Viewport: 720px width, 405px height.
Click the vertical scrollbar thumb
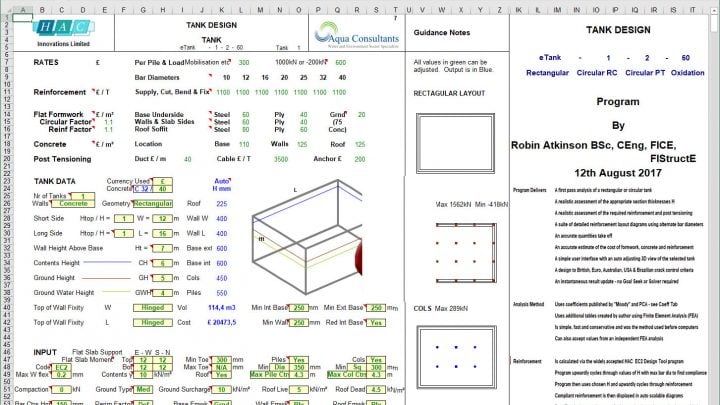point(714,23)
